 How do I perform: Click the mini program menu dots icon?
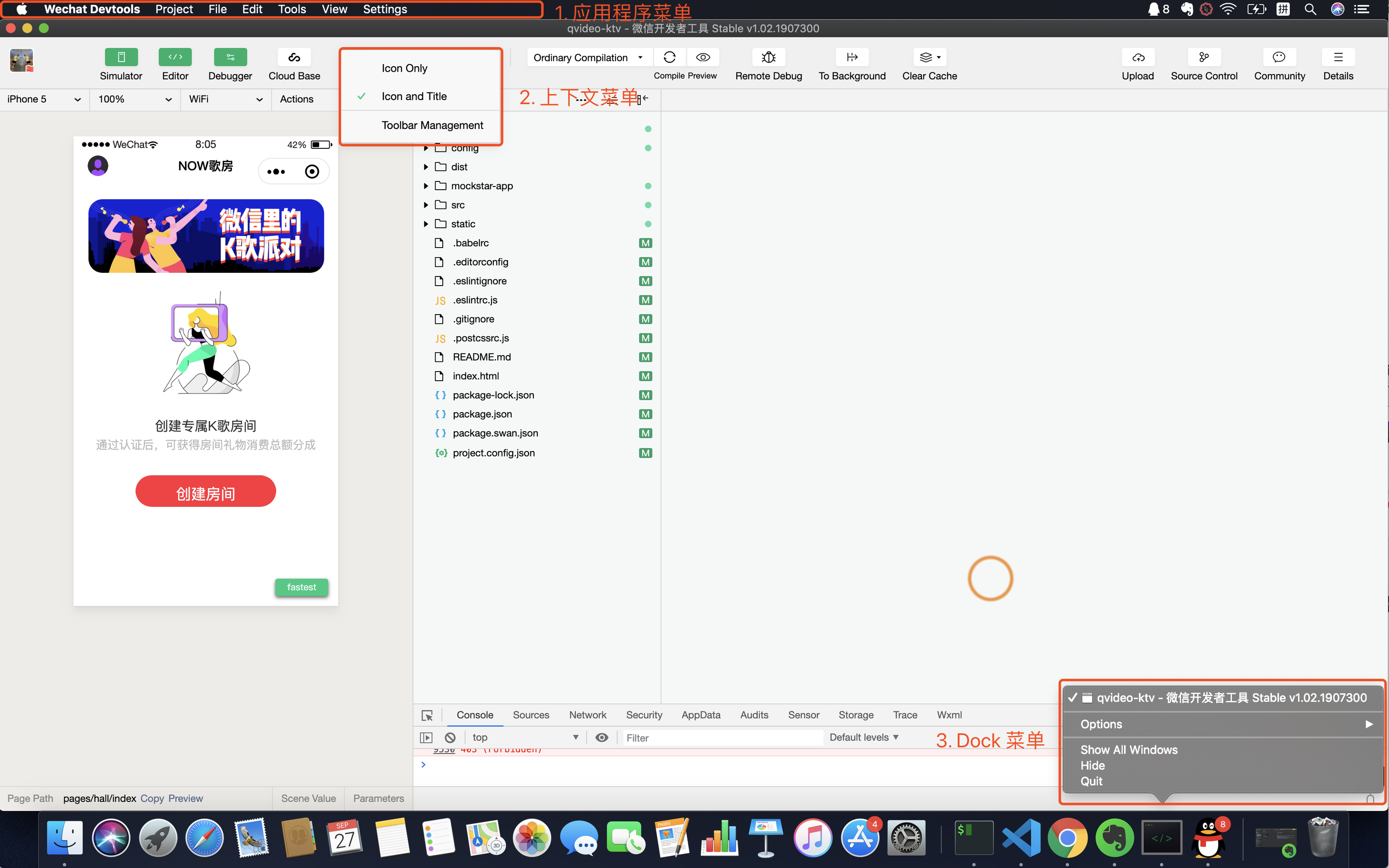tap(276, 172)
